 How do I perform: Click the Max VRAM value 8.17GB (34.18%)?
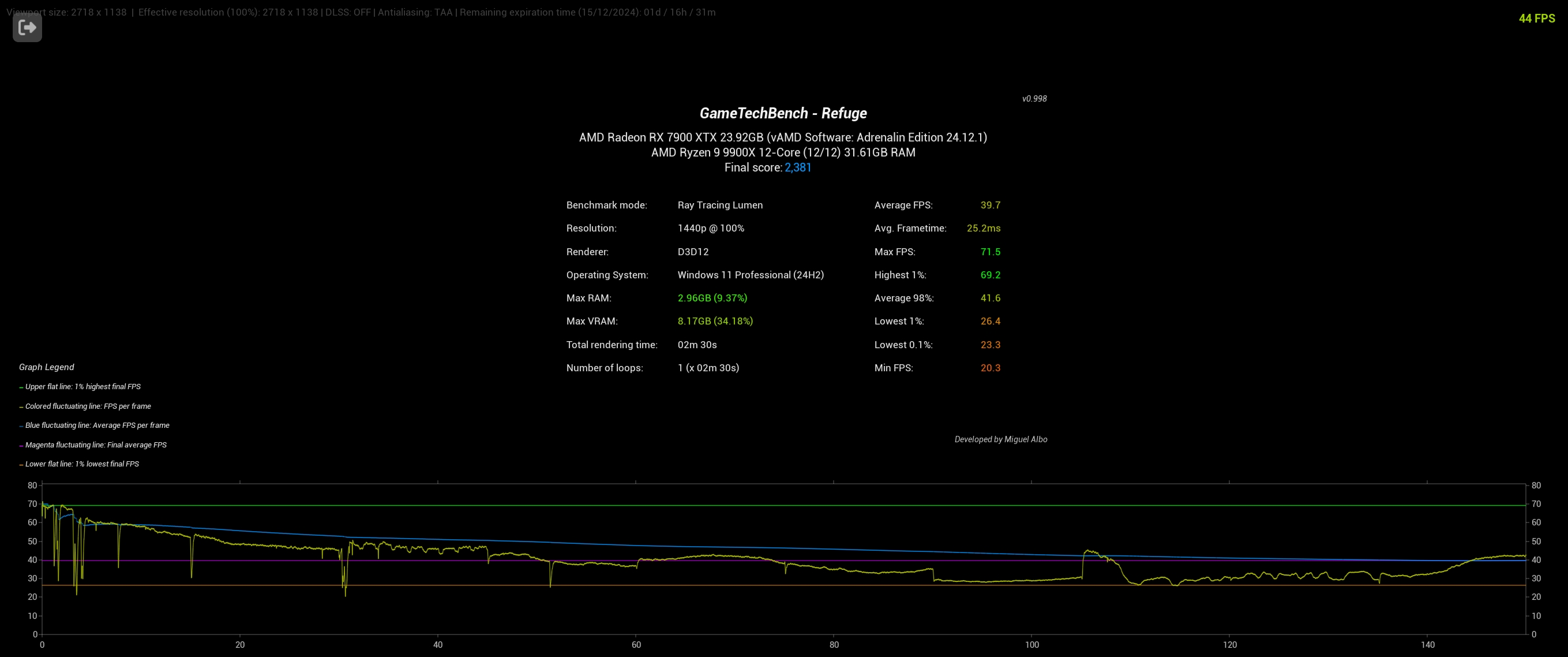pos(715,321)
